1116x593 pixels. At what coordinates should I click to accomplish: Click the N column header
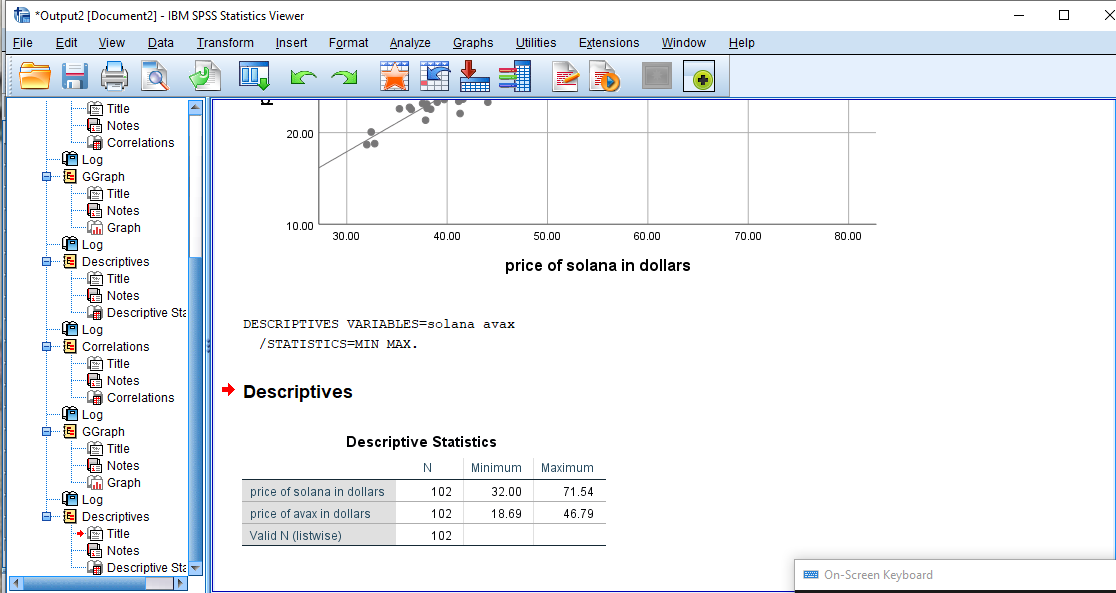click(x=426, y=468)
